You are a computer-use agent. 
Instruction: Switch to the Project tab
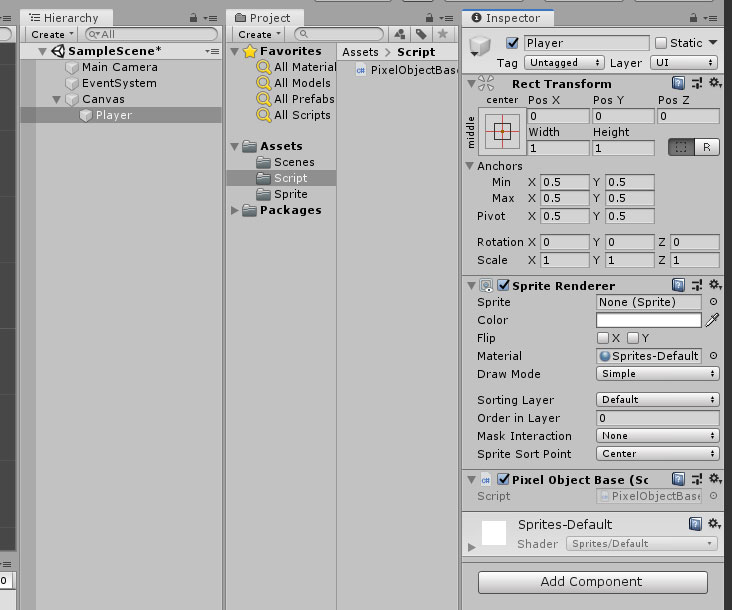pos(263,18)
